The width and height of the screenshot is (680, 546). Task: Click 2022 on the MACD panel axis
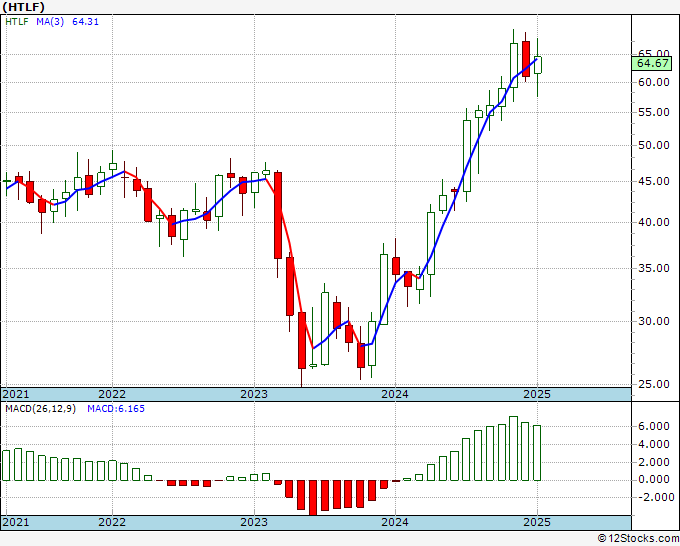[112, 522]
